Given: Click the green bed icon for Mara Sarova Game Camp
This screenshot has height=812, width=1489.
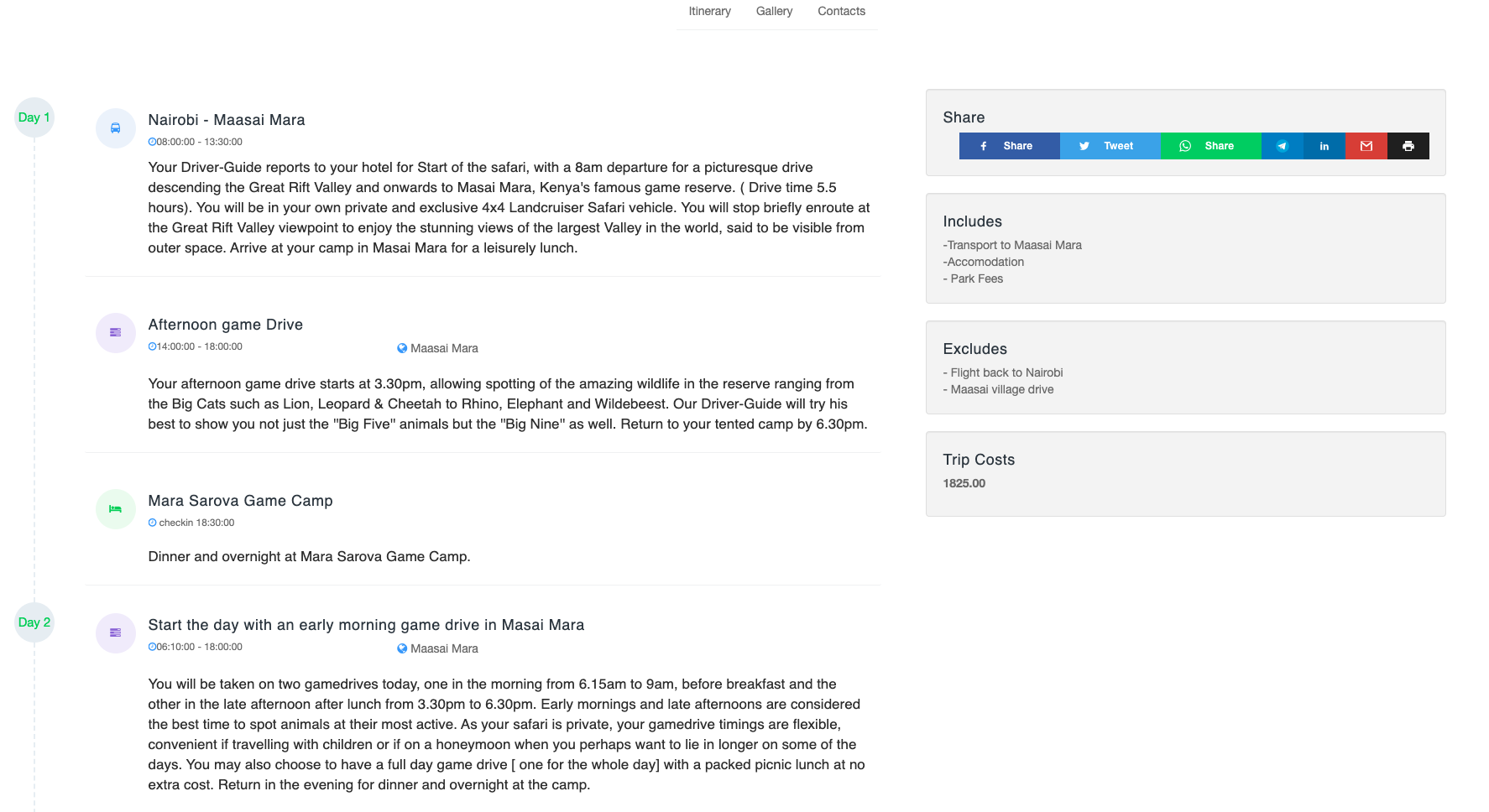Looking at the screenshot, I should click(115, 508).
